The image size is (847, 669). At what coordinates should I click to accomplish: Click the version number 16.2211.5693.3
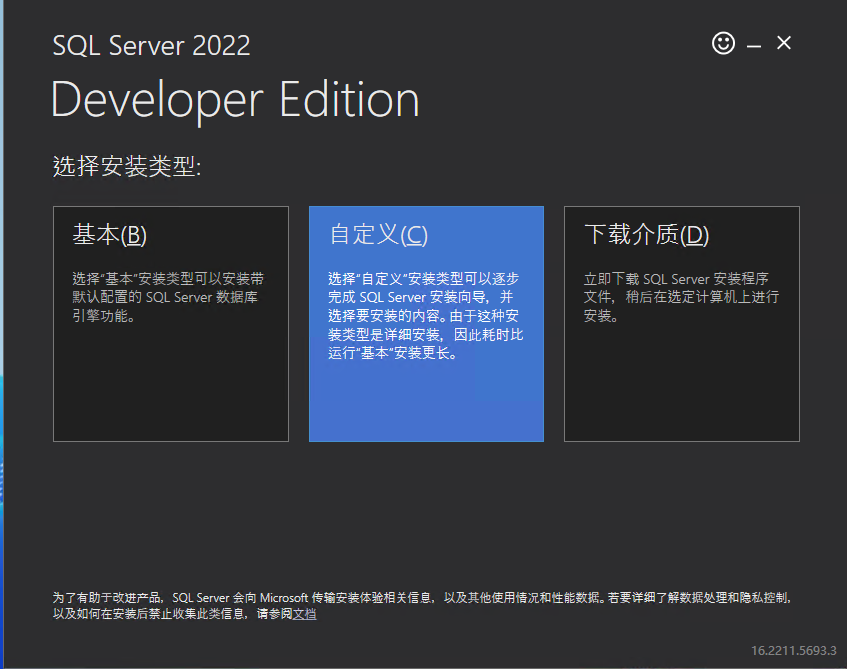pyautogui.click(x=794, y=651)
